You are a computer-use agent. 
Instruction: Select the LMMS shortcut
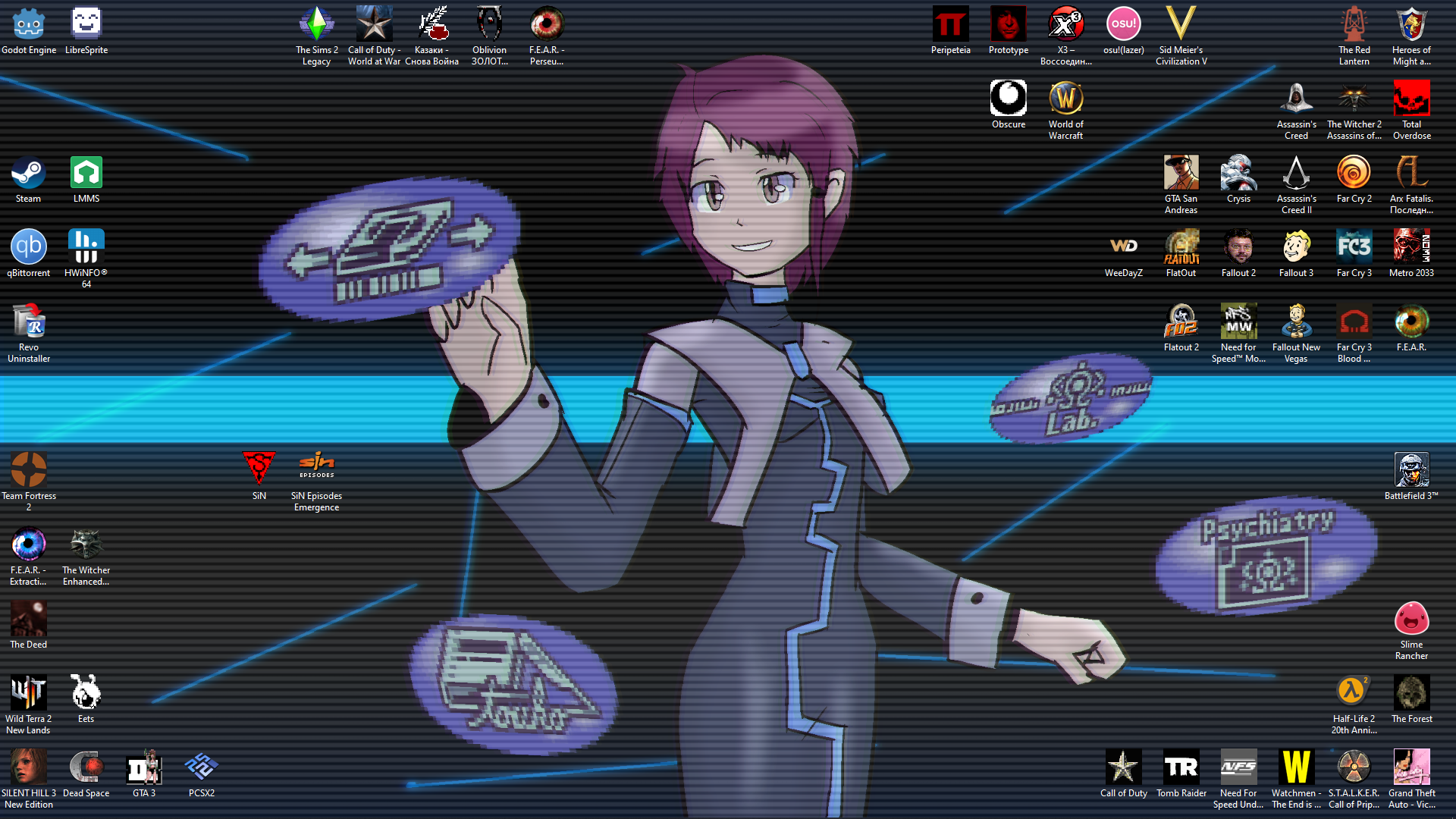point(86,179)
